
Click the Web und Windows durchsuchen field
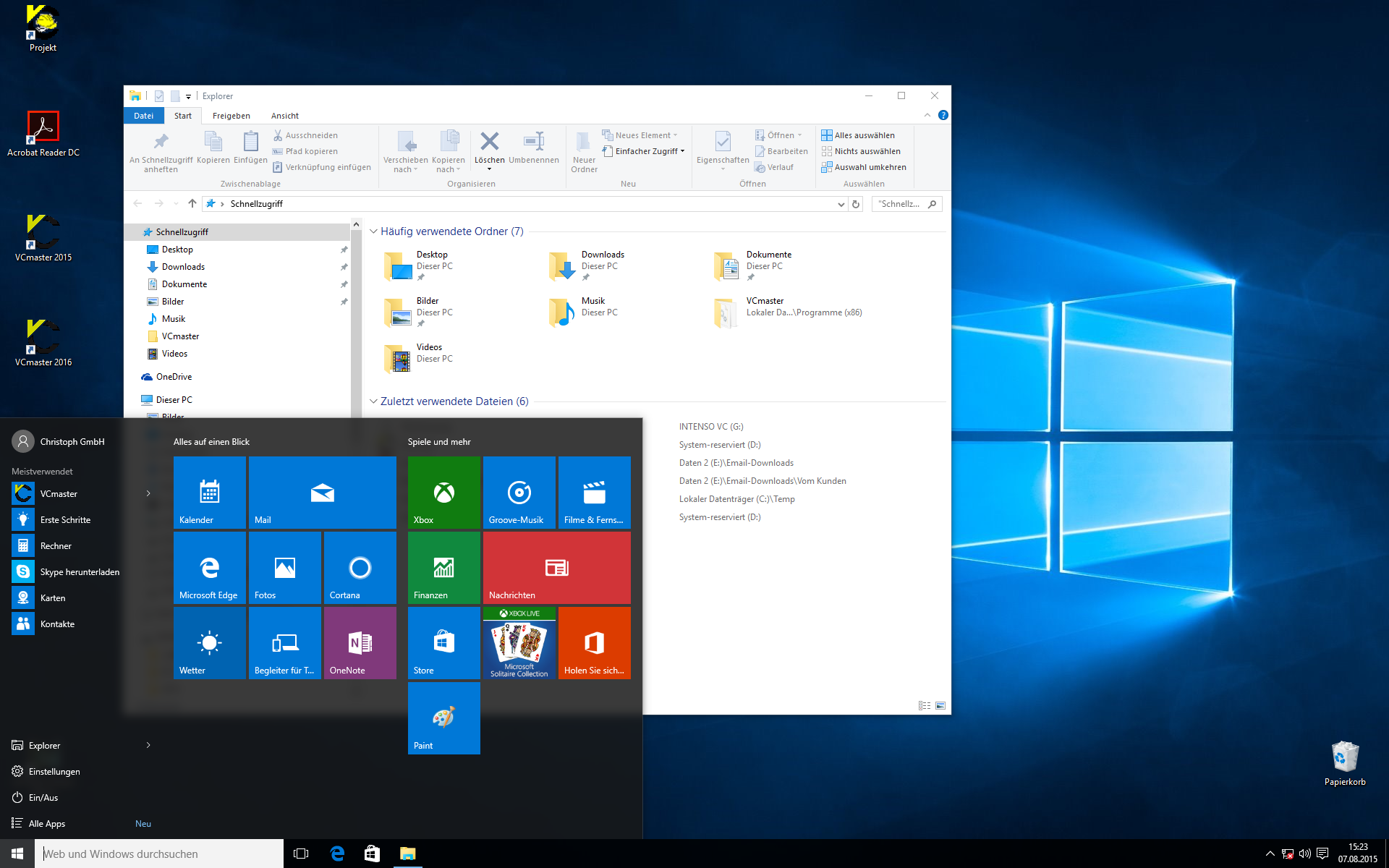159,854
